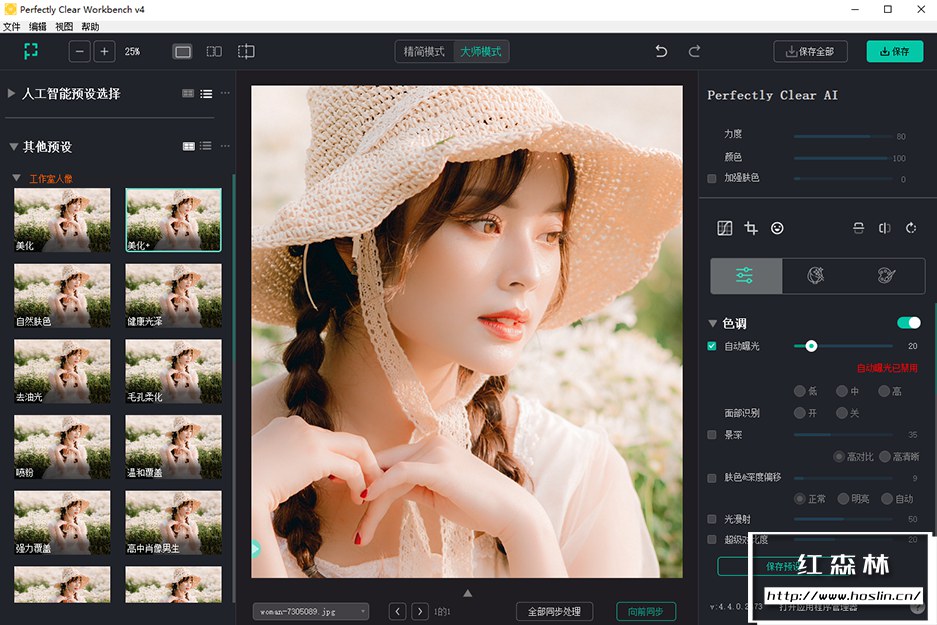Collapse the 其他预设 section
This screenshot has width=937, height=625.
tap(13, 146)
